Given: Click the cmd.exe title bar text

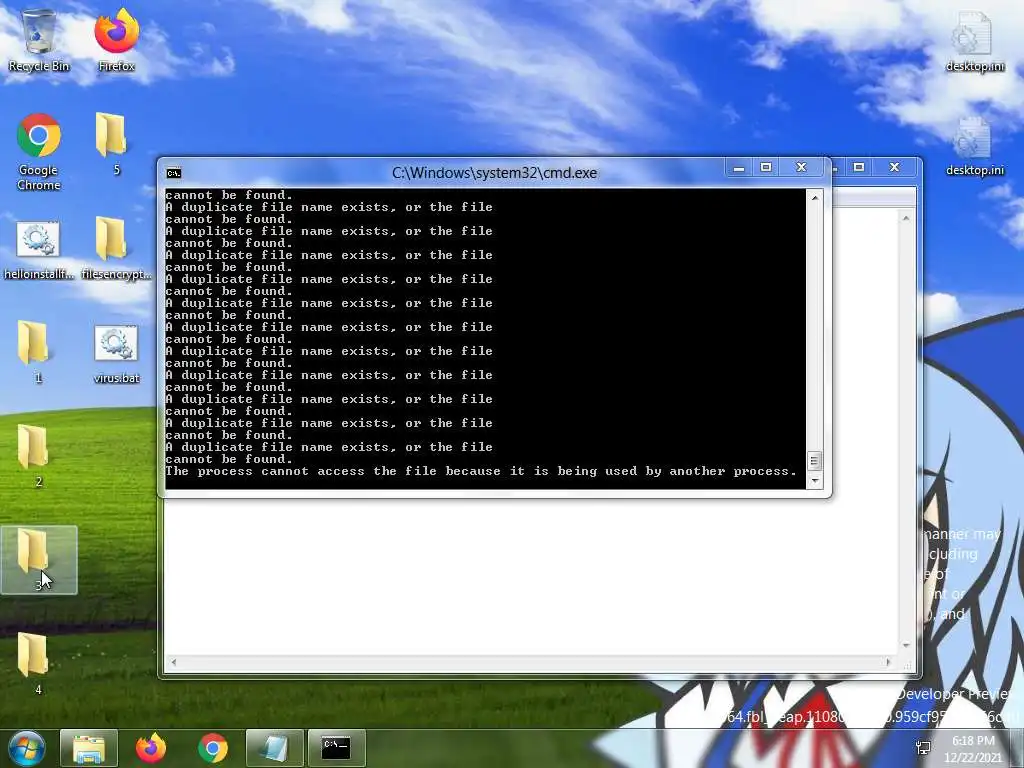Looking at the screenshot, I should [494, 173].
